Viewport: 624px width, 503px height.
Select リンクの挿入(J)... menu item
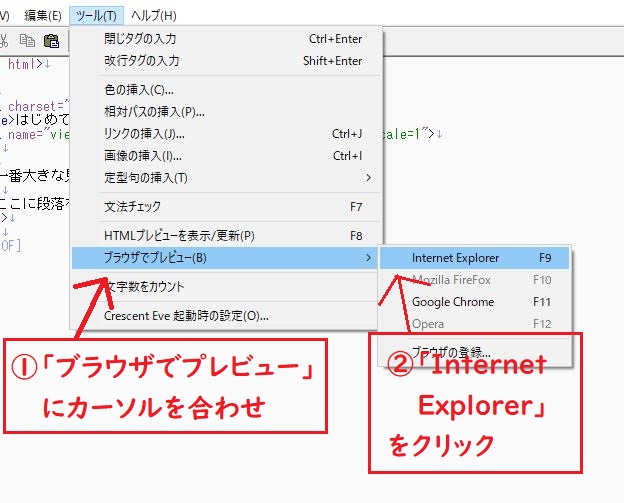coord(144,133)
